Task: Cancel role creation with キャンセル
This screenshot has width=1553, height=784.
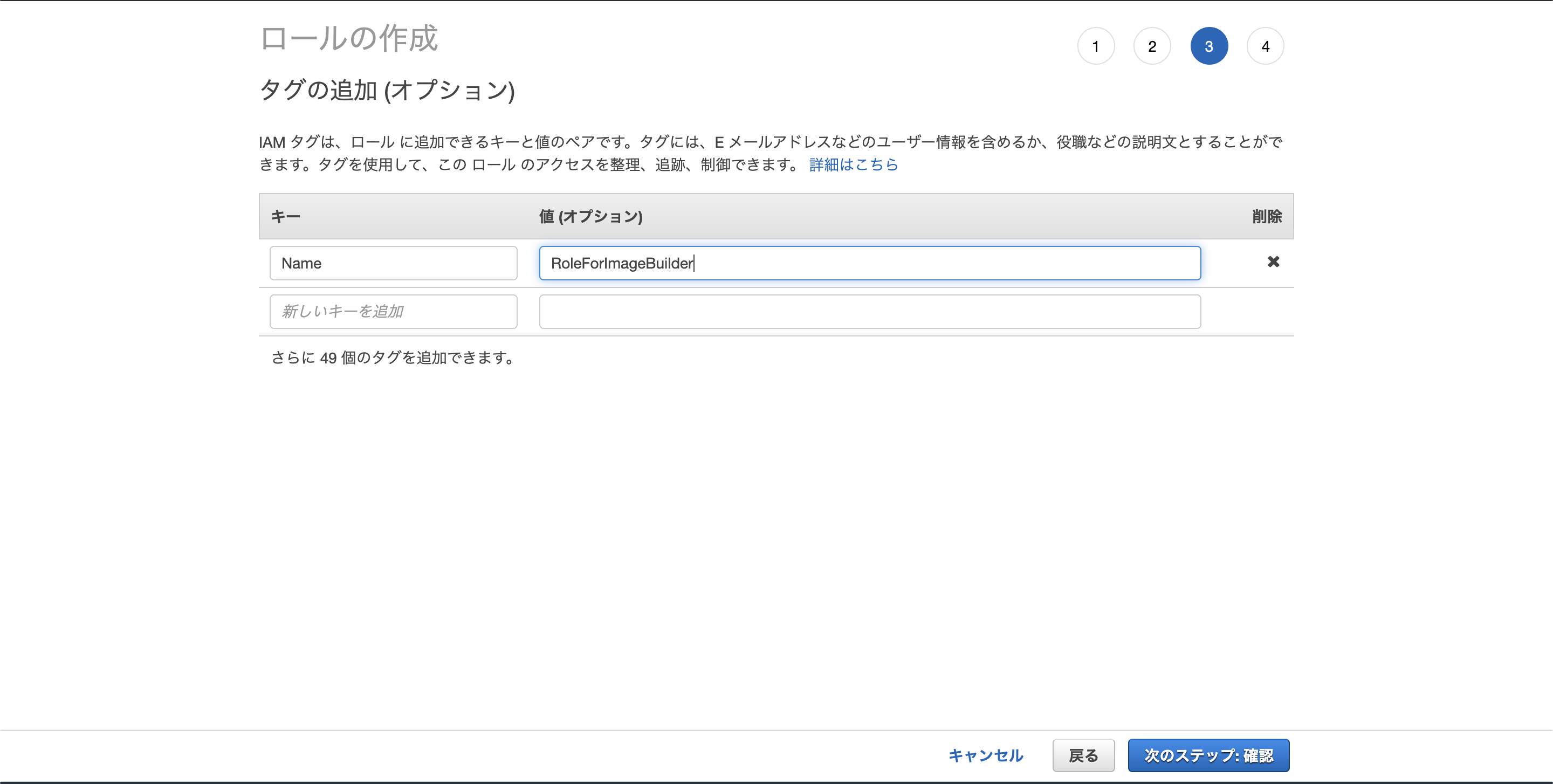Action: point(985,755)
